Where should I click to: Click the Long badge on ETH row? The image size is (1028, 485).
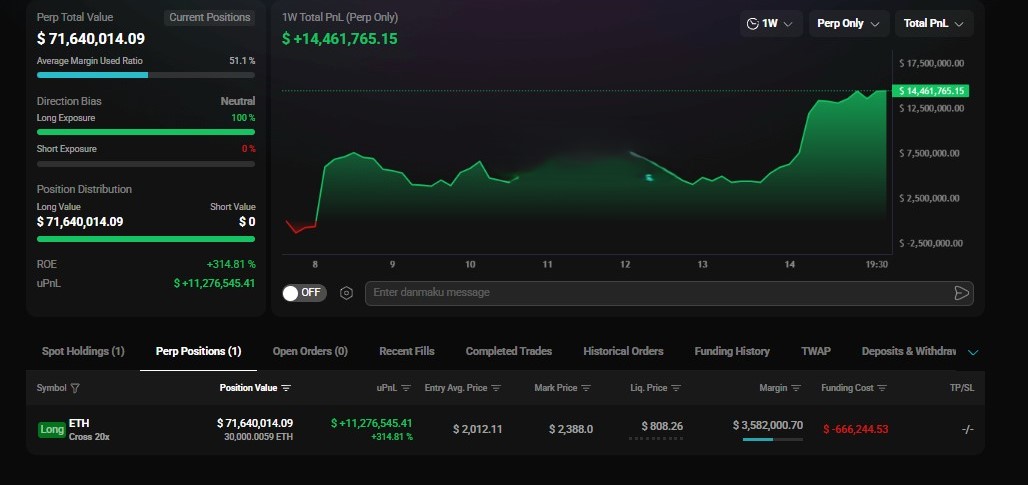[52, 430]
